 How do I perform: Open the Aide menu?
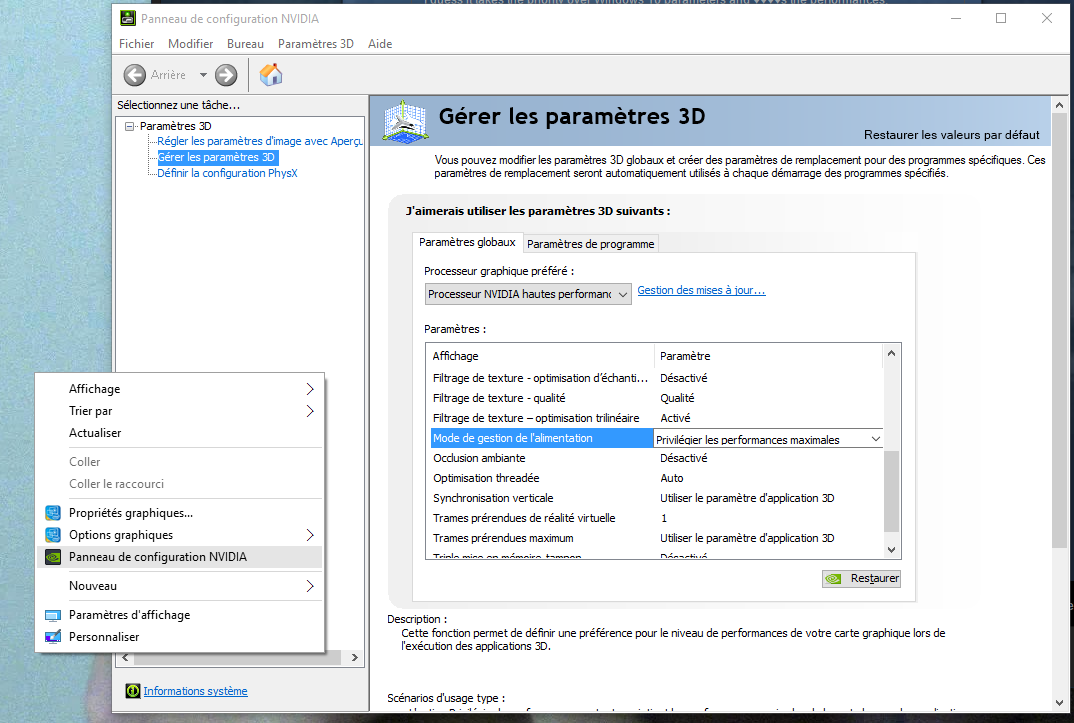380,44
